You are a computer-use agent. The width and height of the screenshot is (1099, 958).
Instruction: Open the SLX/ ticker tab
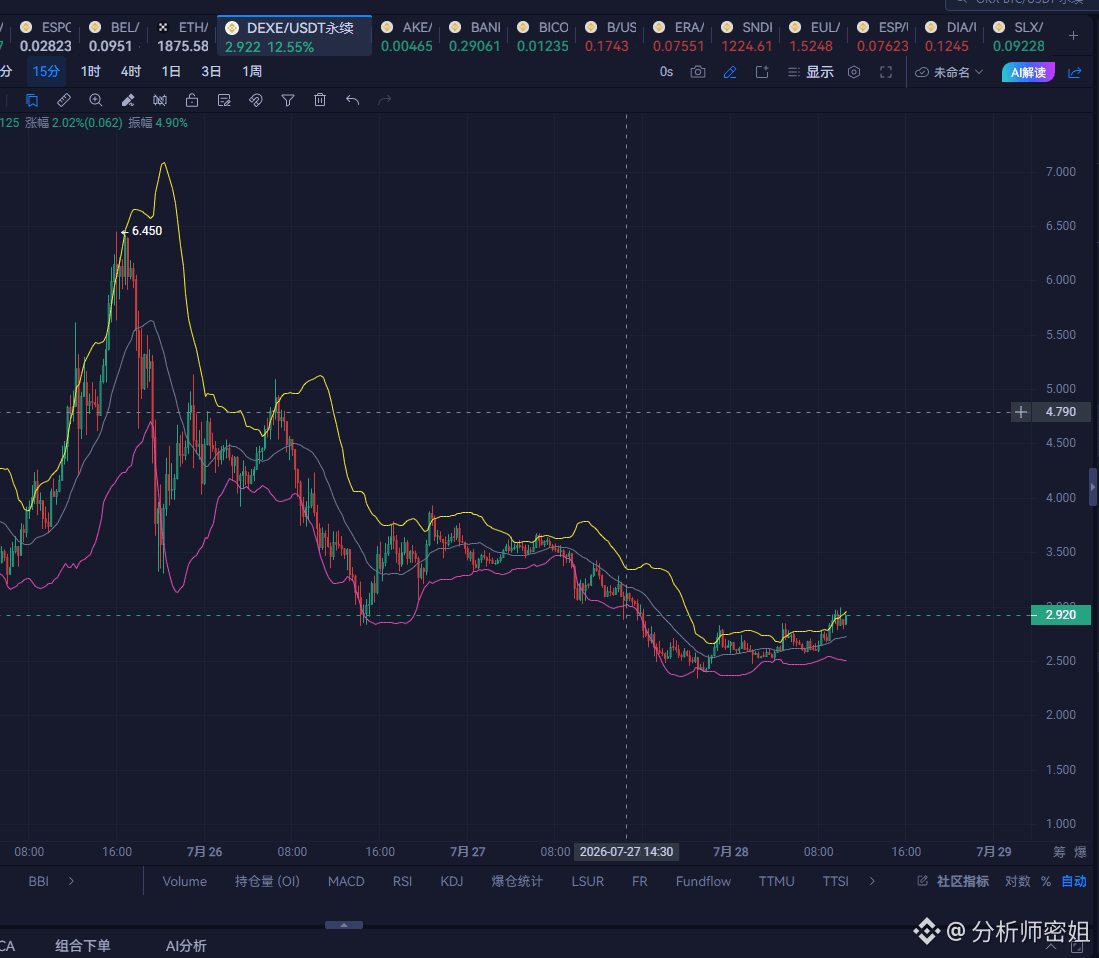(x=1018, y=36)
